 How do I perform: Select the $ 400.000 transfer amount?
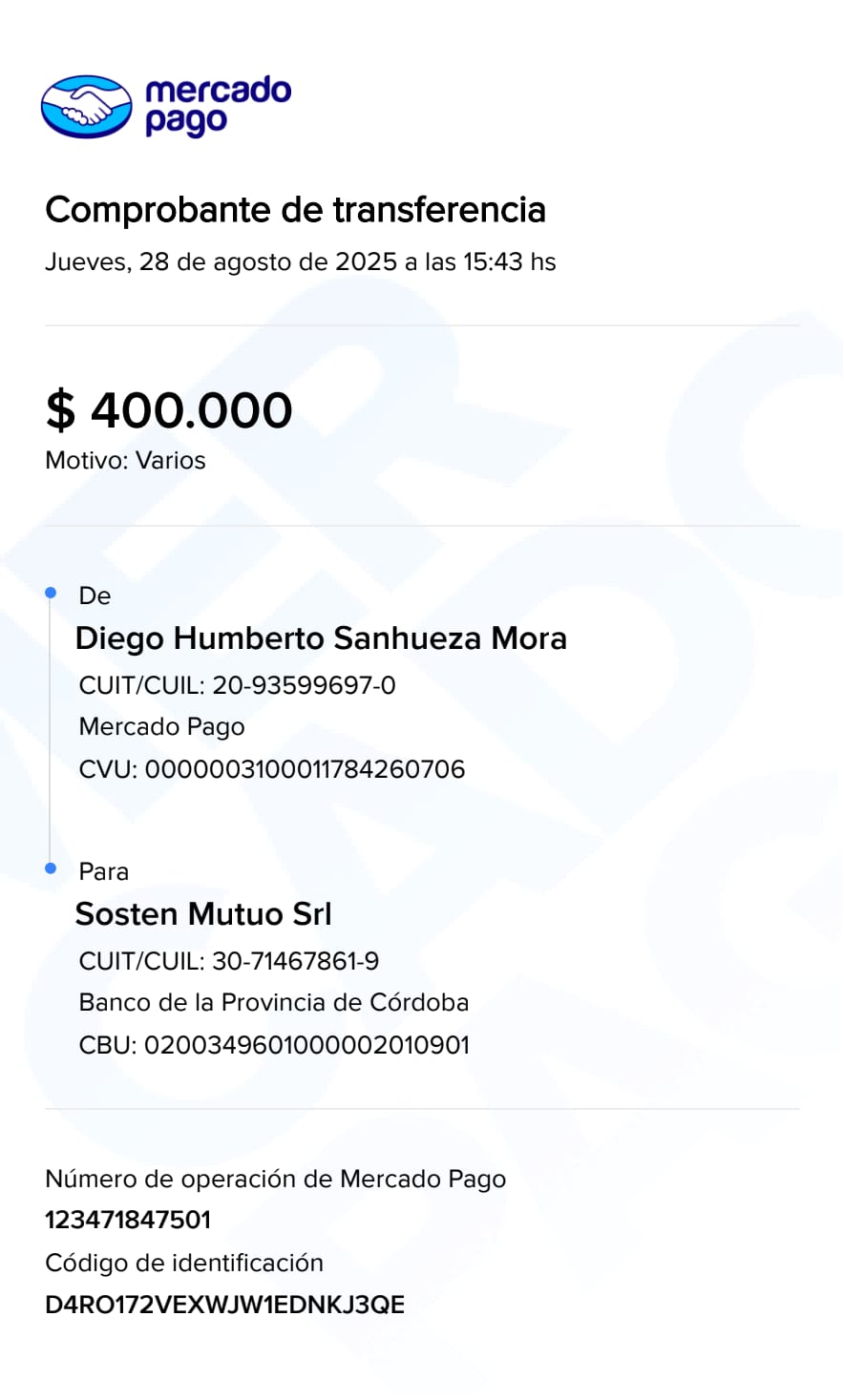[x=169, y=410]
